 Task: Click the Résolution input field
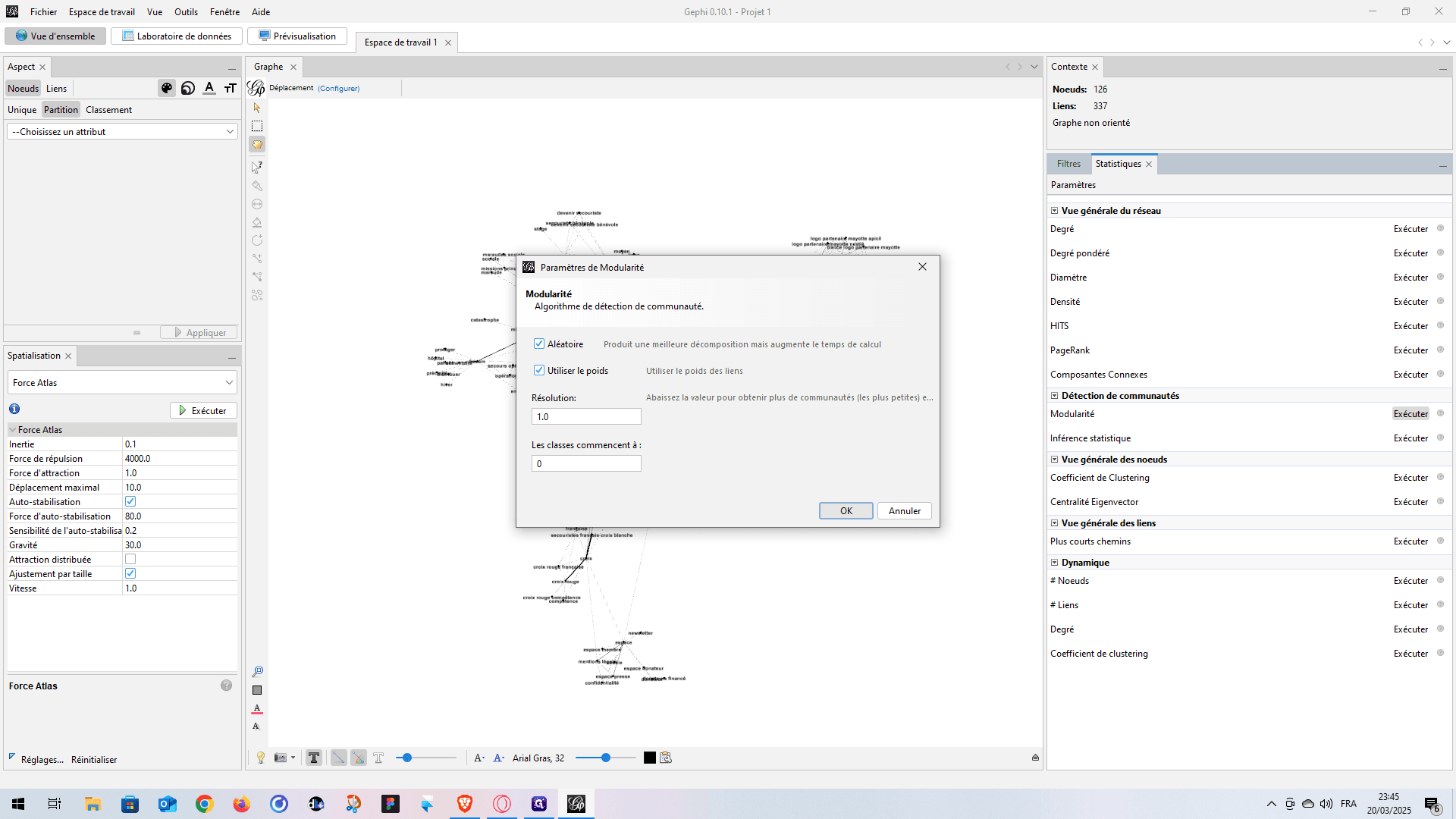pos(586,416)
